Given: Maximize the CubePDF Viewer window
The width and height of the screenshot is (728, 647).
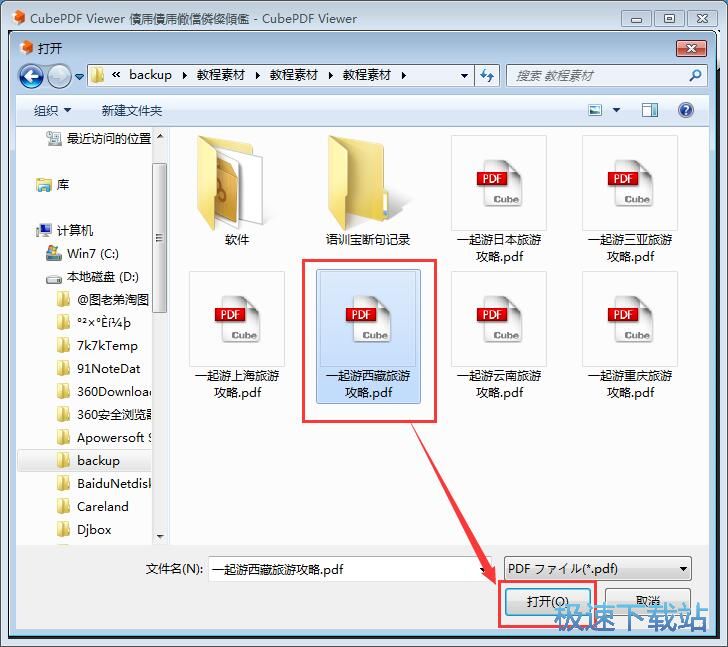Looking at the screenshot, I should 669,19.
